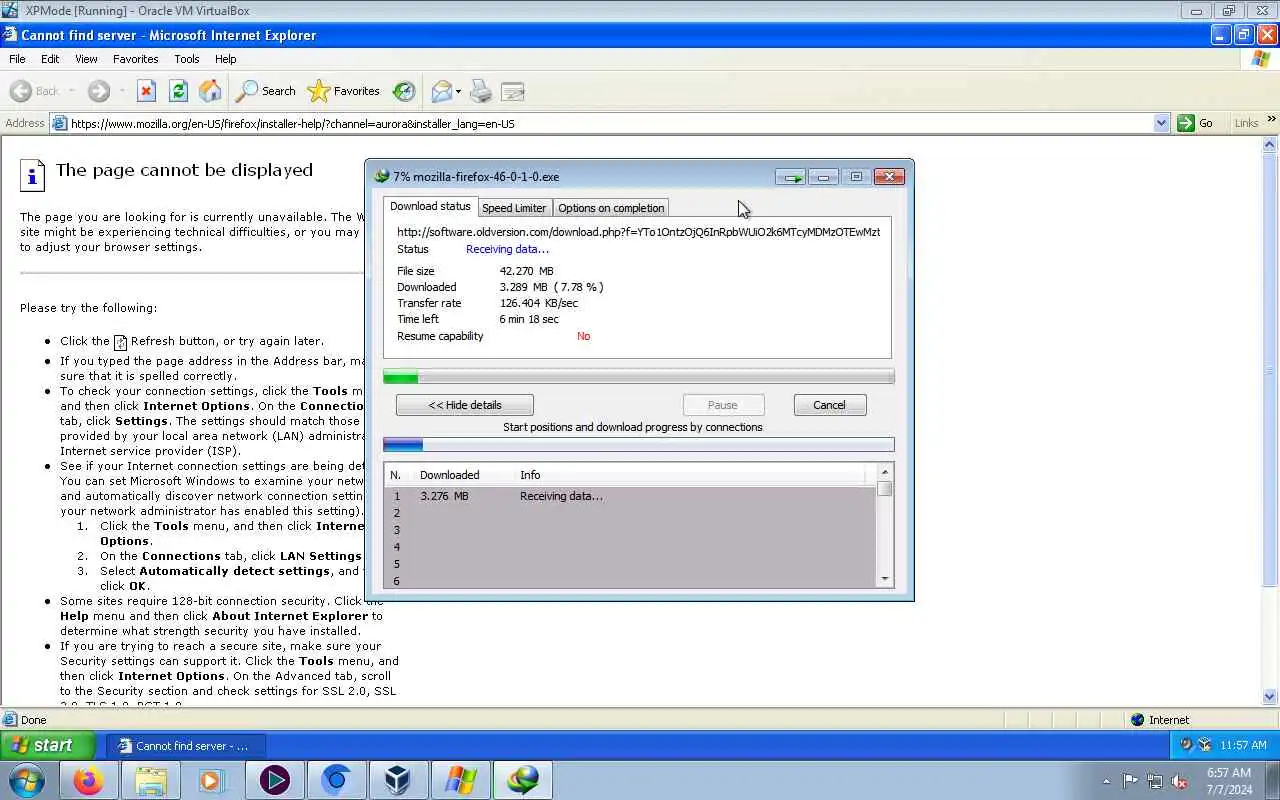
Task: Open the Windows XP Mode taskbar icon
Action: tap(460, 780)
